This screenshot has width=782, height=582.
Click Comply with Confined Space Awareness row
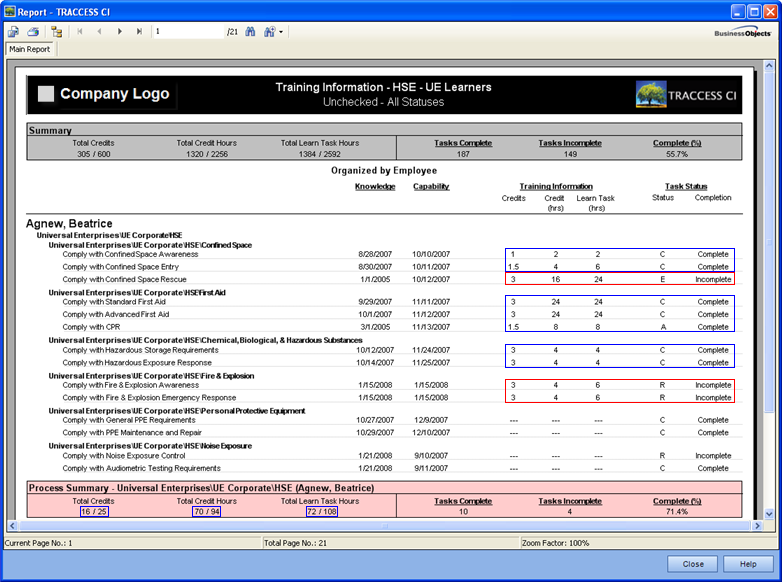384,254
